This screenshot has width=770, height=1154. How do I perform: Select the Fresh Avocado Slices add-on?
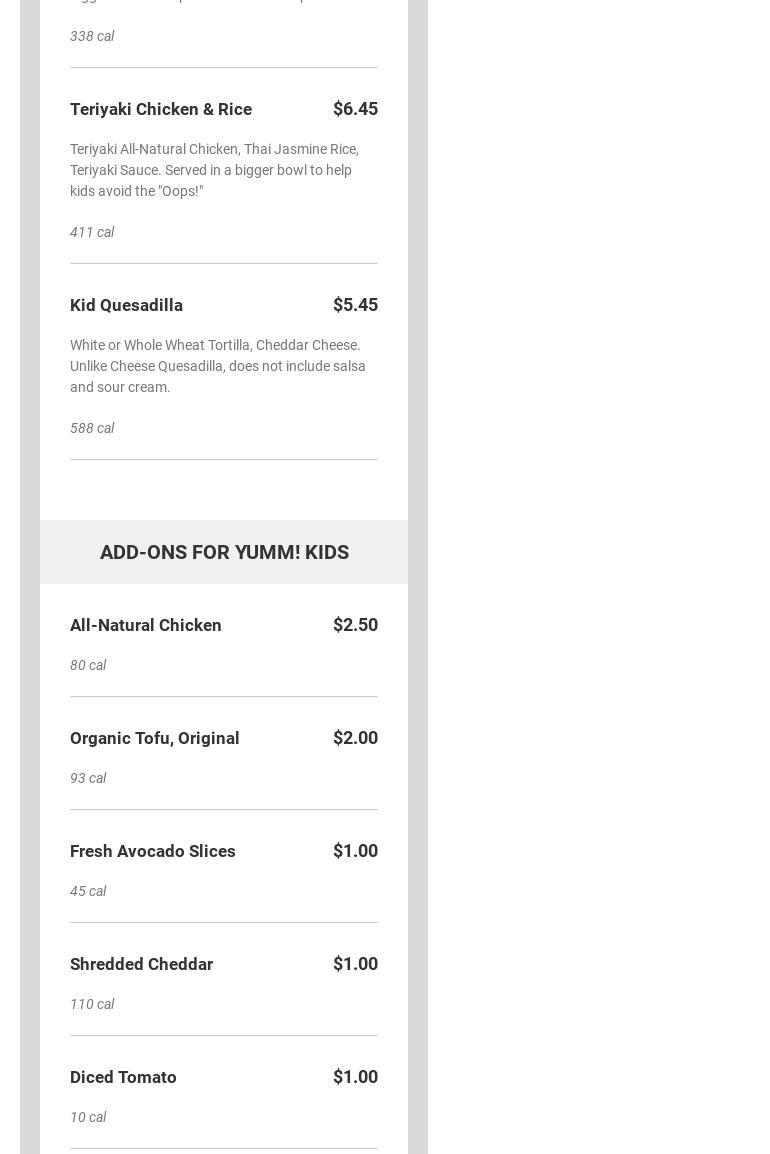(153, 851)
